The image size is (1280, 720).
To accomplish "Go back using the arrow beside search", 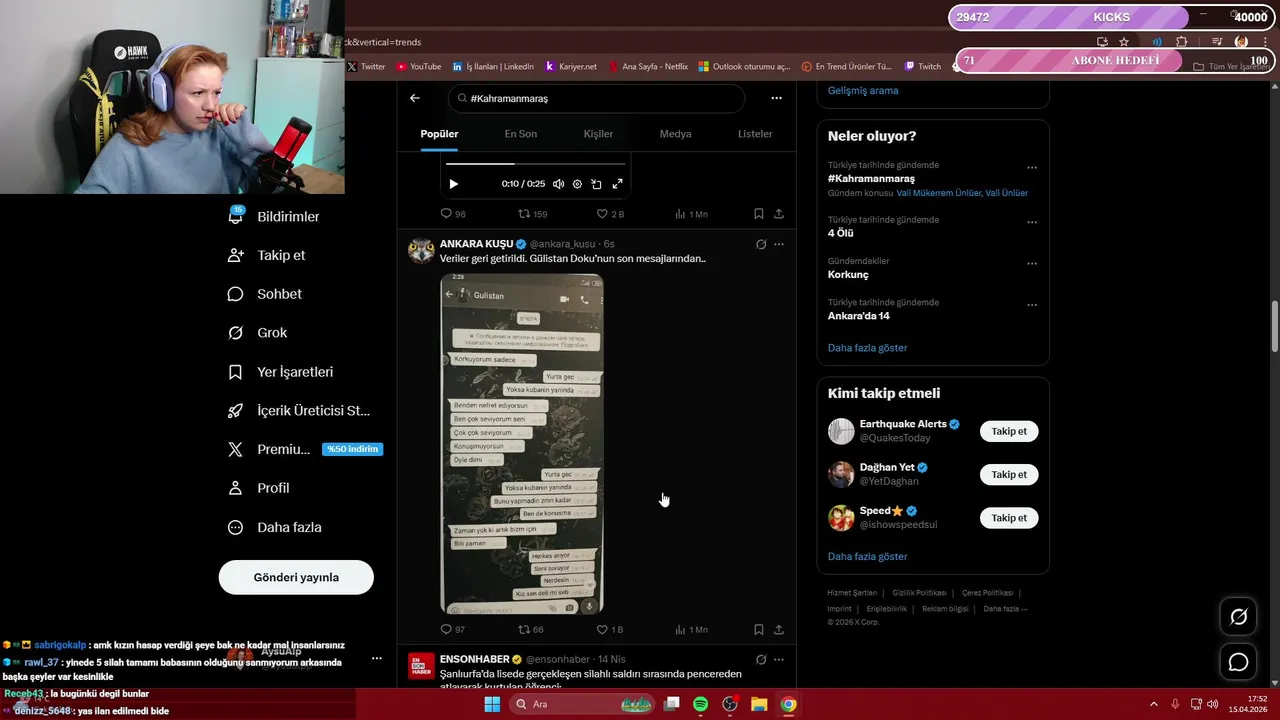I will pyautogui.click(x=415, y=98).
